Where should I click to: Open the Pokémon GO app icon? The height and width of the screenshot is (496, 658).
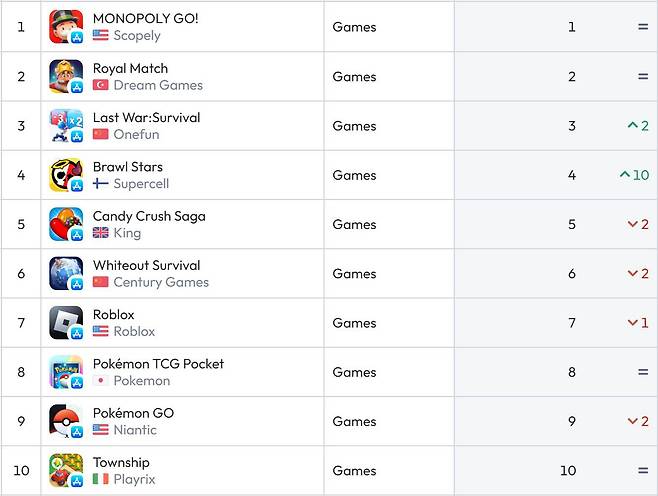[x=66, y=421]
